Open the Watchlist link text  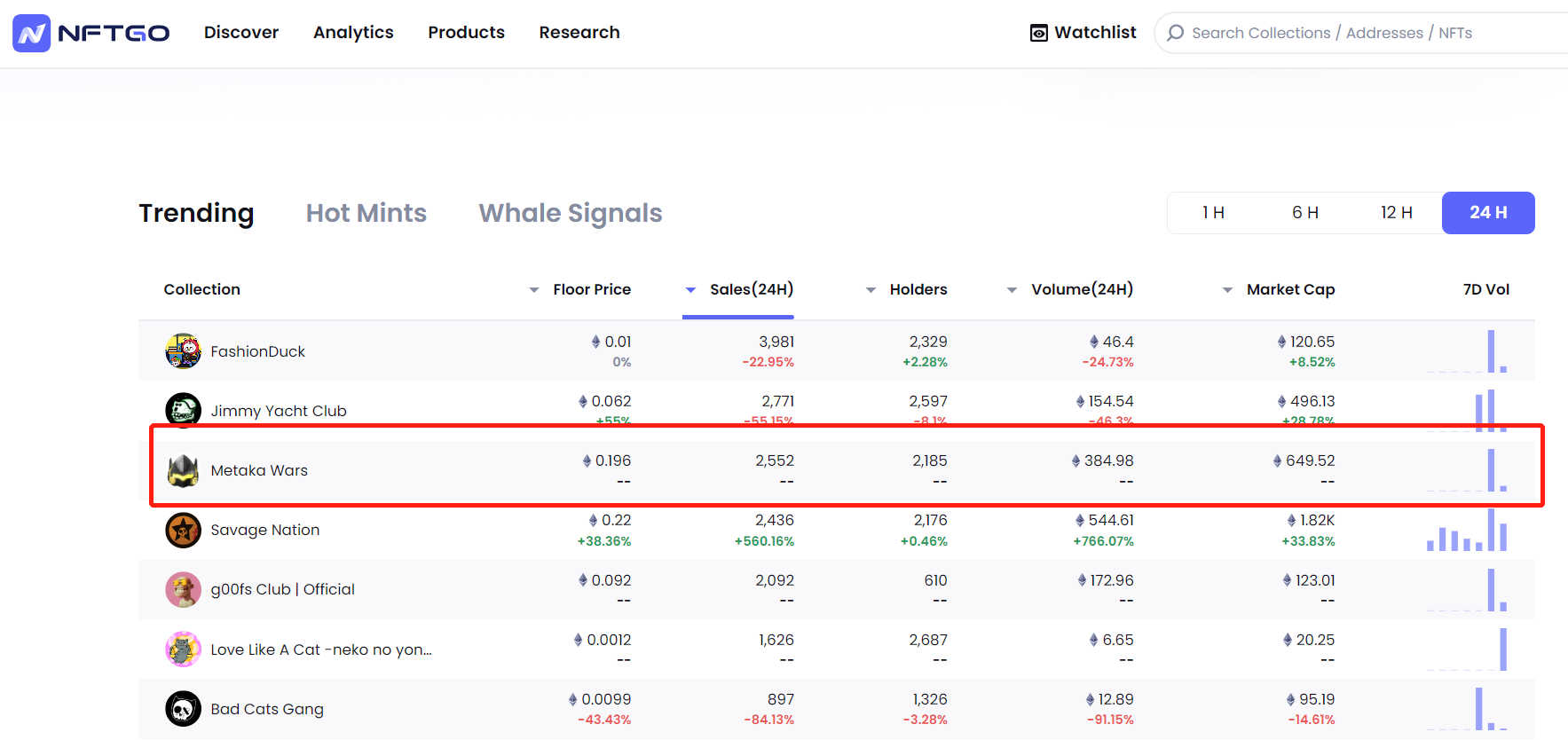1096,33
